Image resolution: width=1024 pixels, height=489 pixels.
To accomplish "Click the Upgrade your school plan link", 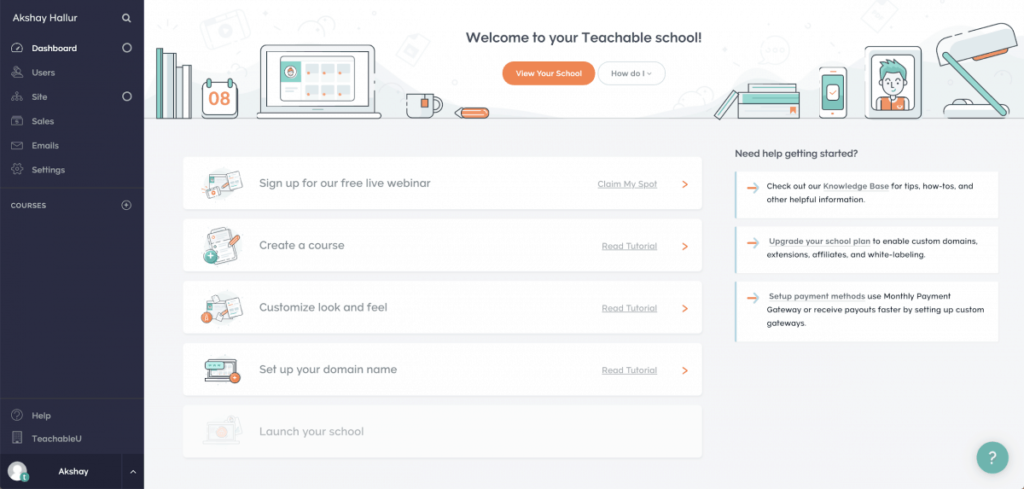I will click(820, 241).
